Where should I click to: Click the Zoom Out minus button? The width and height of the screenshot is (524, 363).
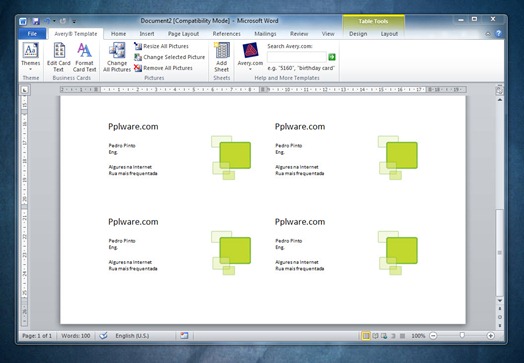(433, 336)
